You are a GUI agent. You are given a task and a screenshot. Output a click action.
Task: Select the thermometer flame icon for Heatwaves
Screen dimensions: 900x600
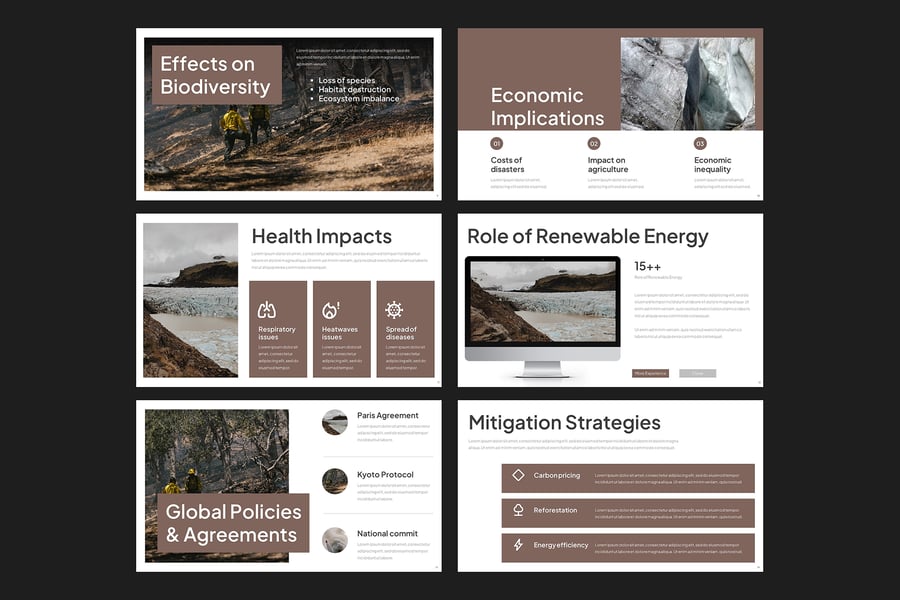coord(331,310)
